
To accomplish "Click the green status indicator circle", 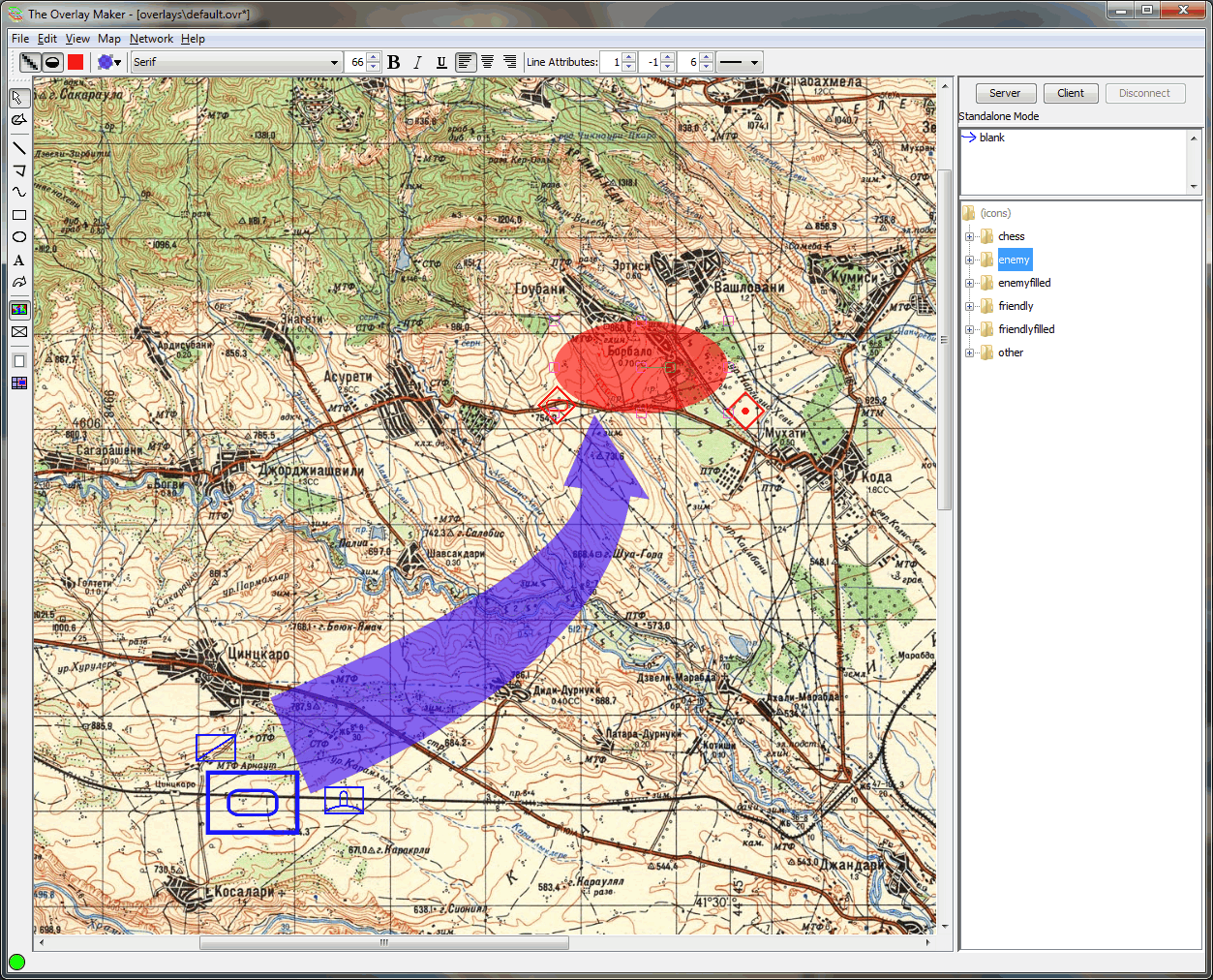I will click(x=16, y=962).
